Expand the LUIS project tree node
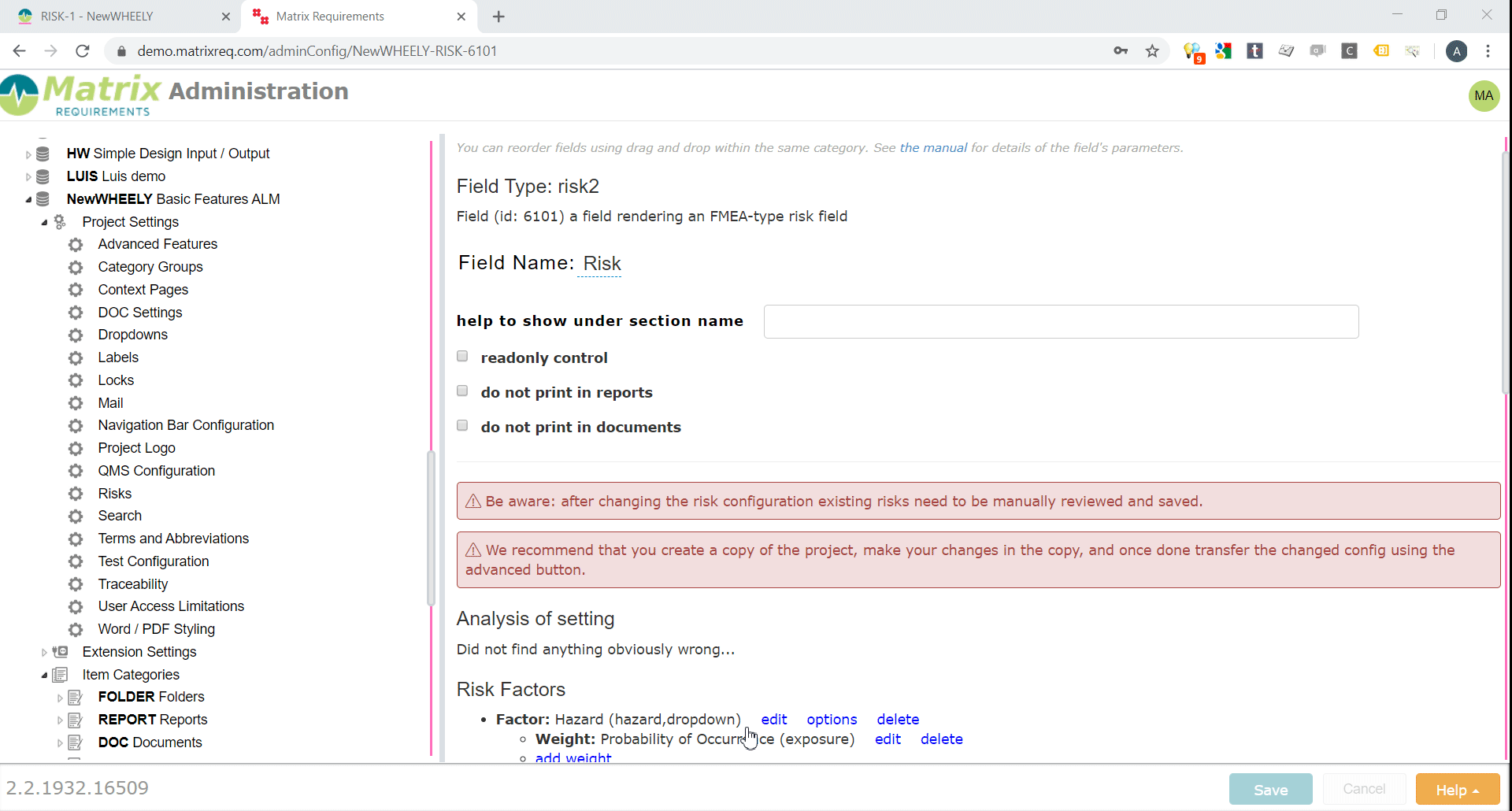The width and height of the screenshot is (1512, 811). (x=28, y=177)
